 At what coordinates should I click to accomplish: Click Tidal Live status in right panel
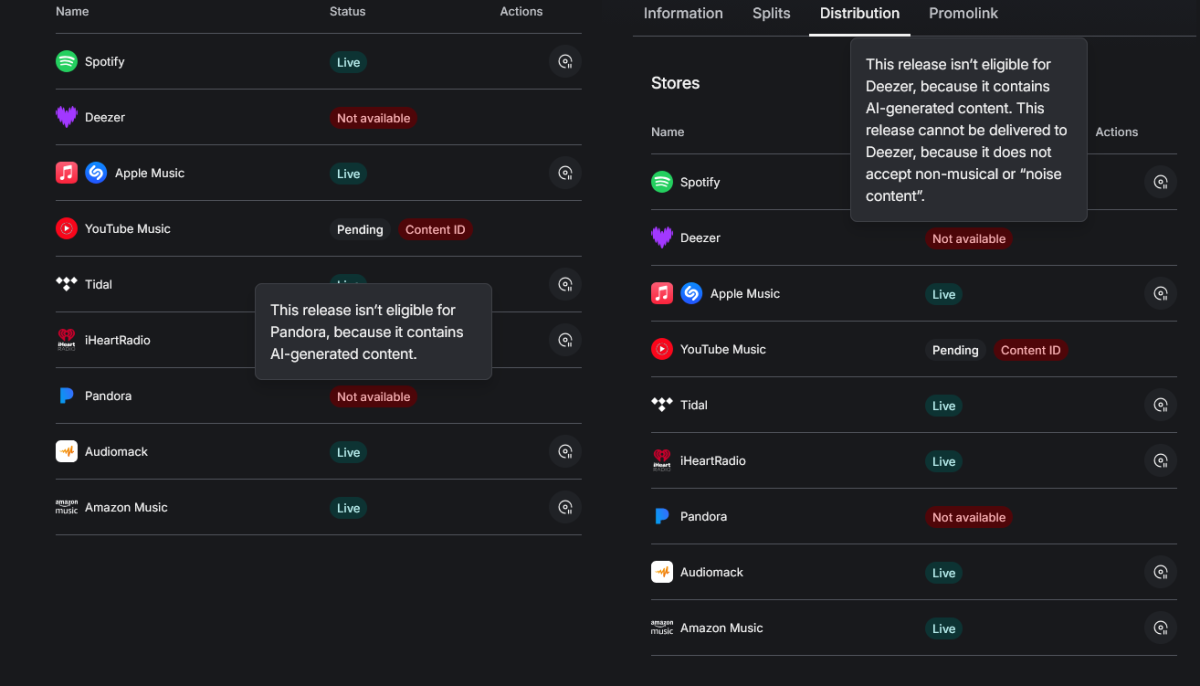click(944, 406)
